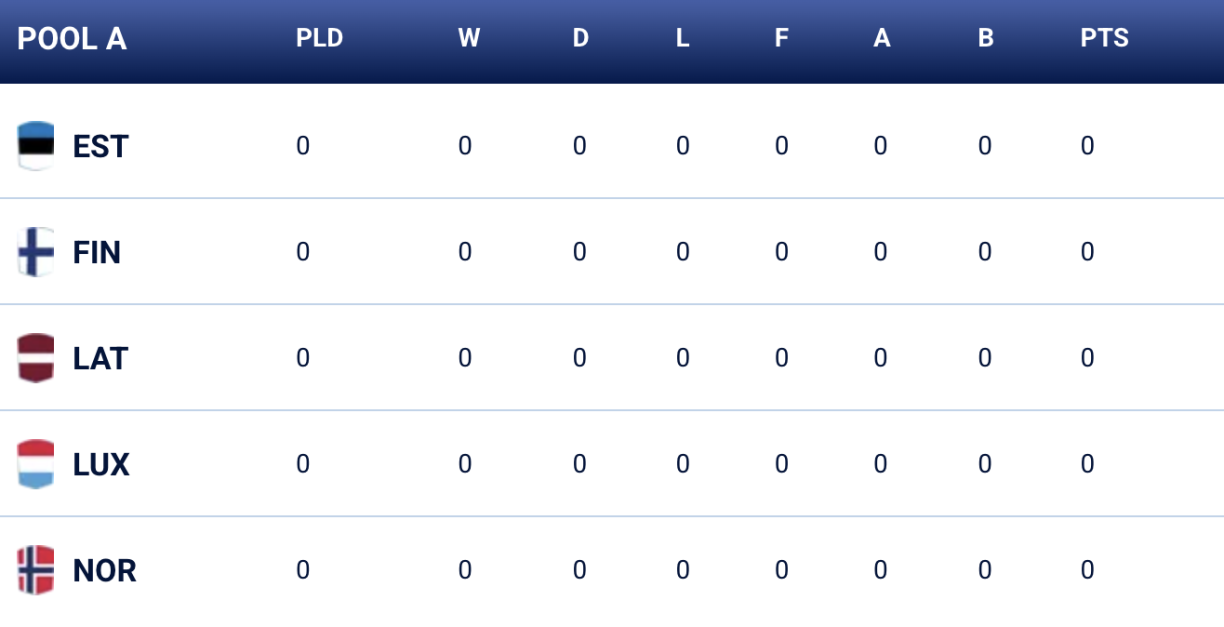
Task: Open the LUX team link
Action: point(101,465)
